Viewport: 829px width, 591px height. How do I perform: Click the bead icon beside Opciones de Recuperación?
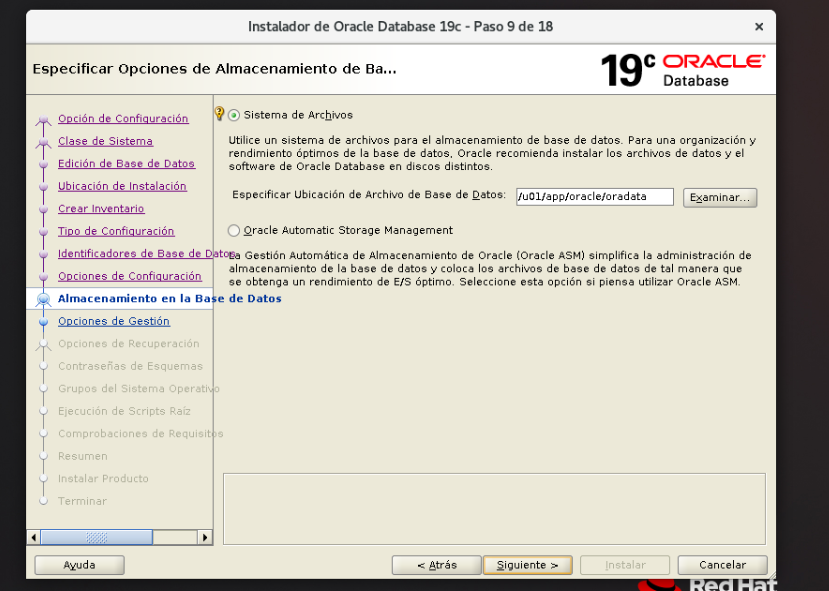(x=41, y=343)
